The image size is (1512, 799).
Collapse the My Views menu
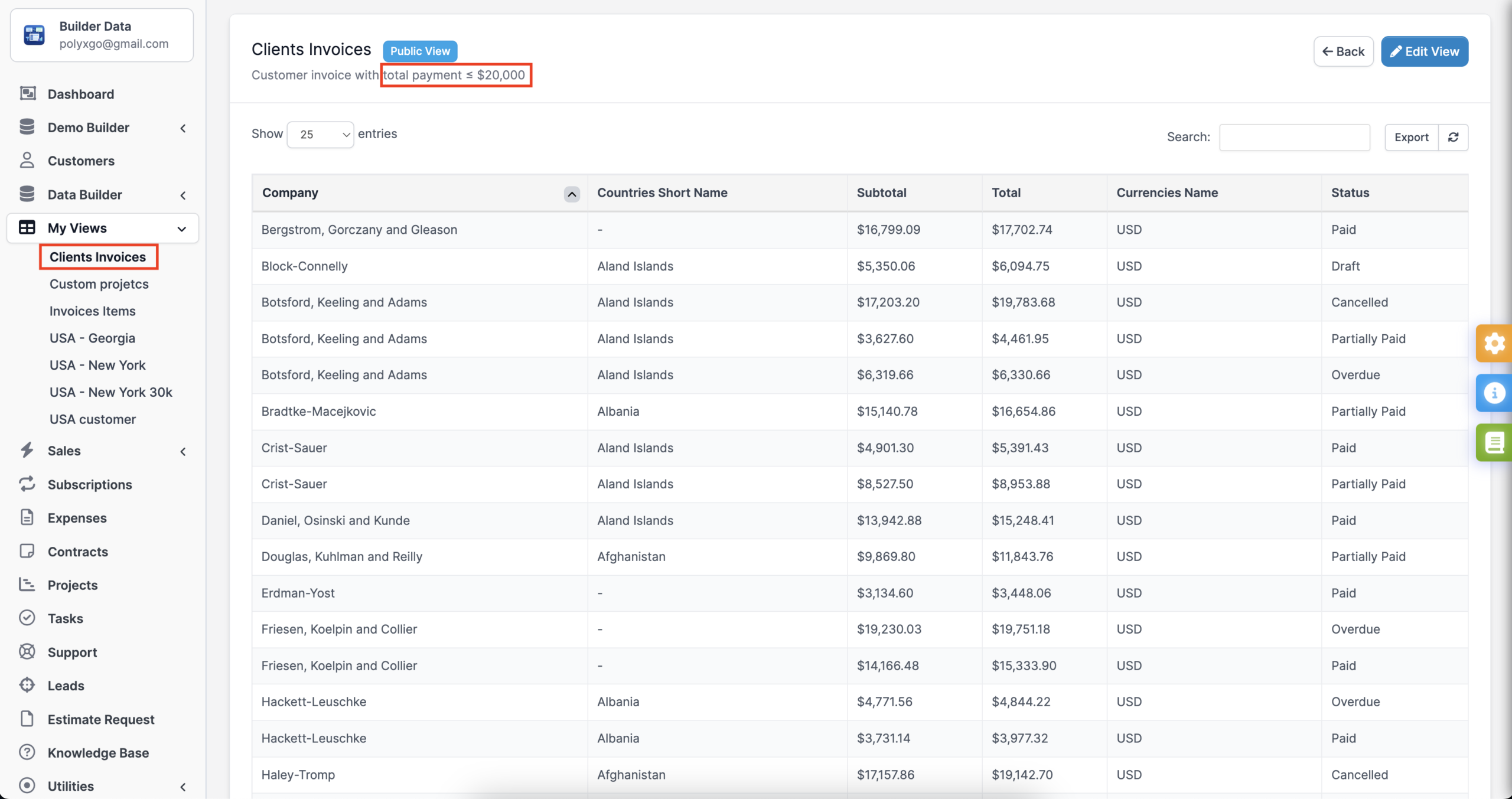182,229
